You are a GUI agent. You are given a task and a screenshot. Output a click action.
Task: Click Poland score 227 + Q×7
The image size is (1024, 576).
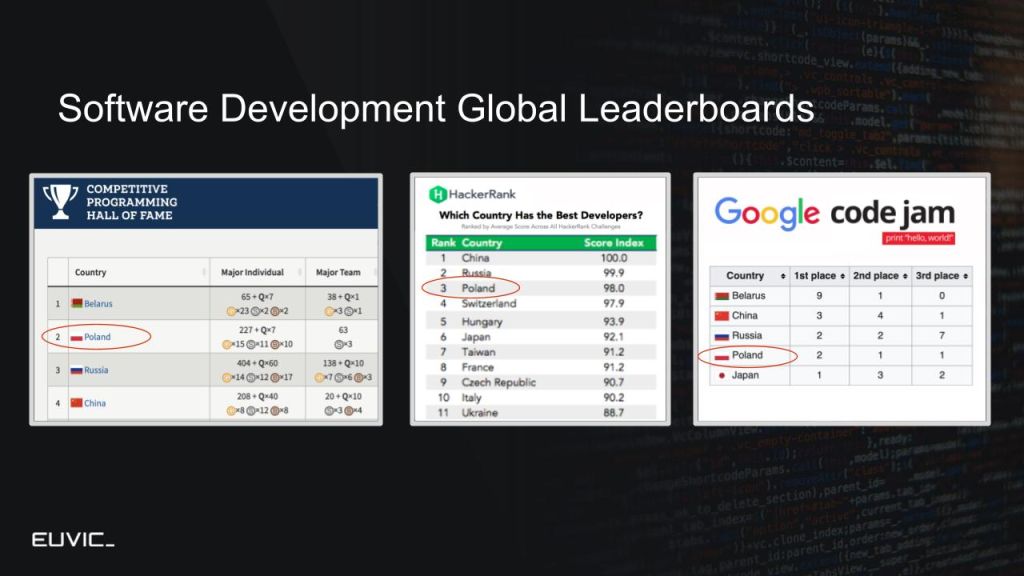[258, 330]
